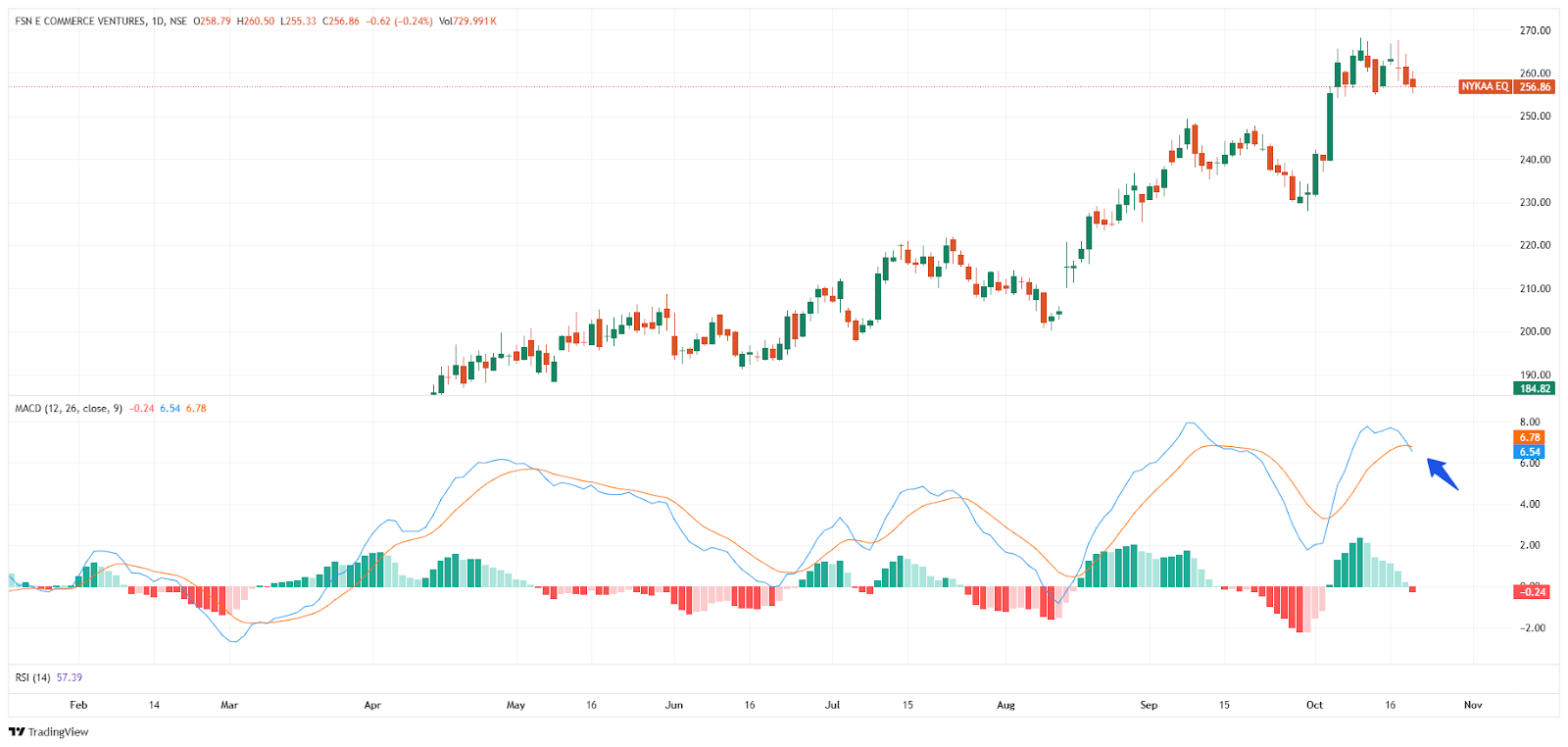1568x747 pixels.
Task: Click the 200.00 level on price scale
Action: (x=1535, y=331)
